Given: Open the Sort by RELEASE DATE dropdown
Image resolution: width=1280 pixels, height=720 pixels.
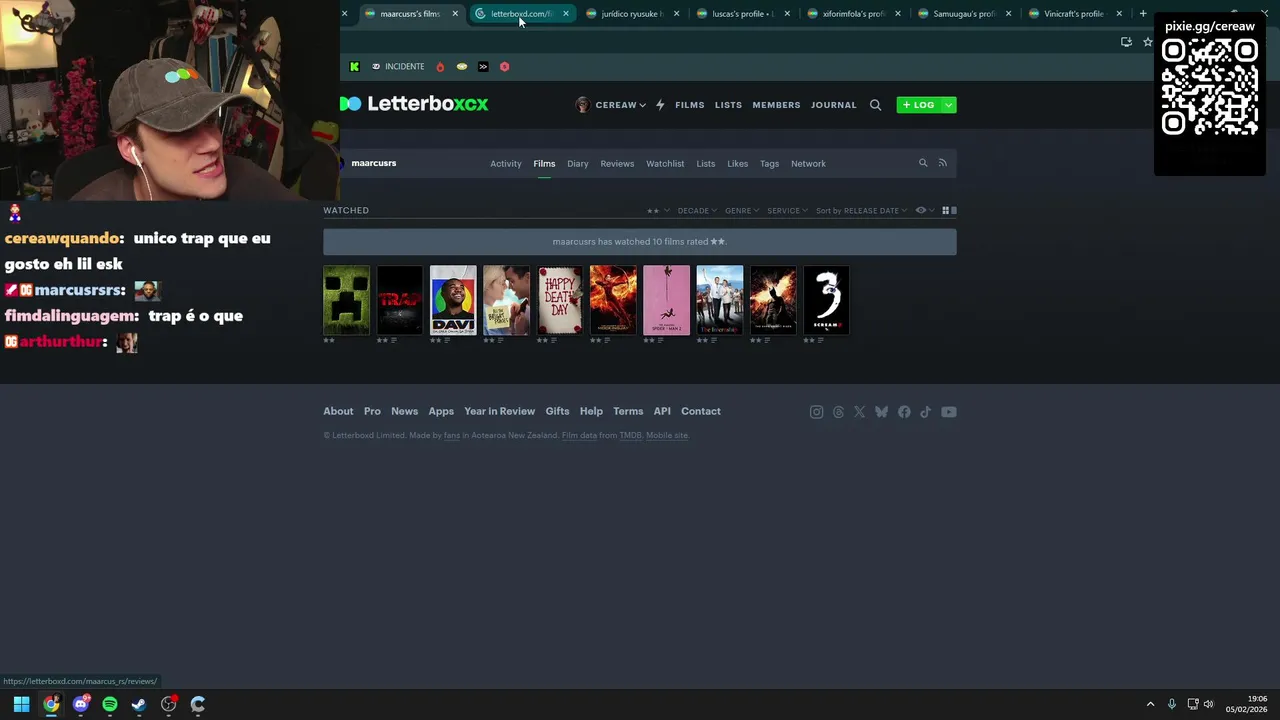Looking at the screenshot, I should (861, 210).
